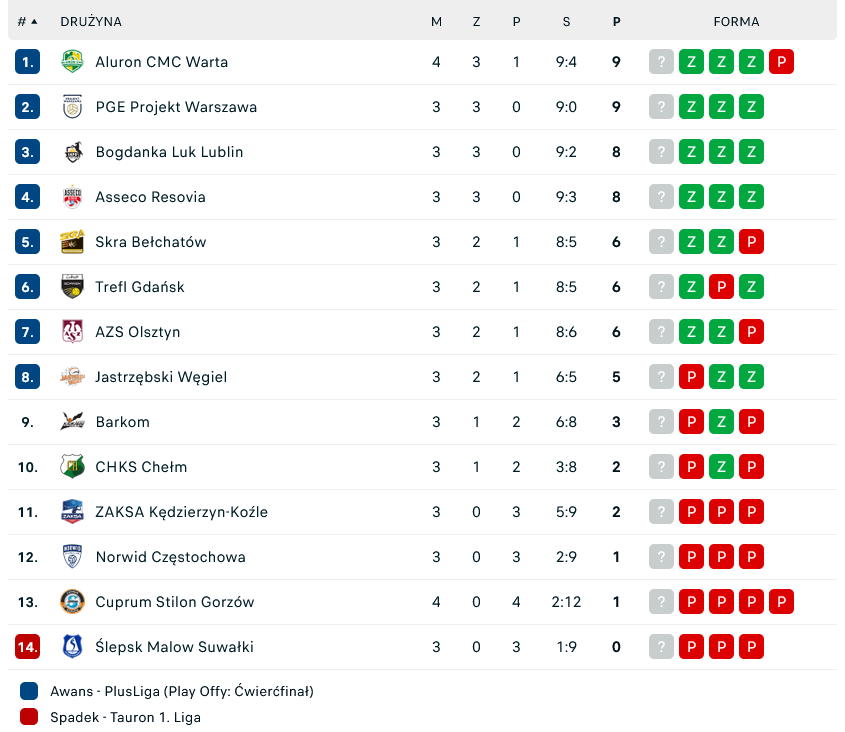Click the ZAKSA Kędzierzyn-Koźle logo icon

coord(72,512)
